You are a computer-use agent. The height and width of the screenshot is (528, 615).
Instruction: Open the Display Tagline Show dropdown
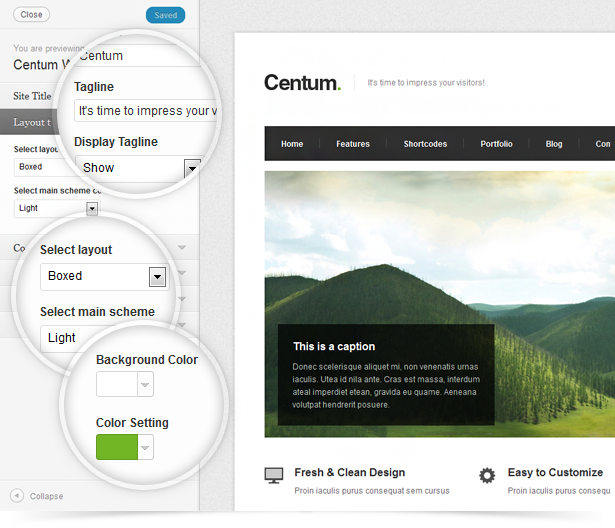pyautogui.click(x=138, y=168)
